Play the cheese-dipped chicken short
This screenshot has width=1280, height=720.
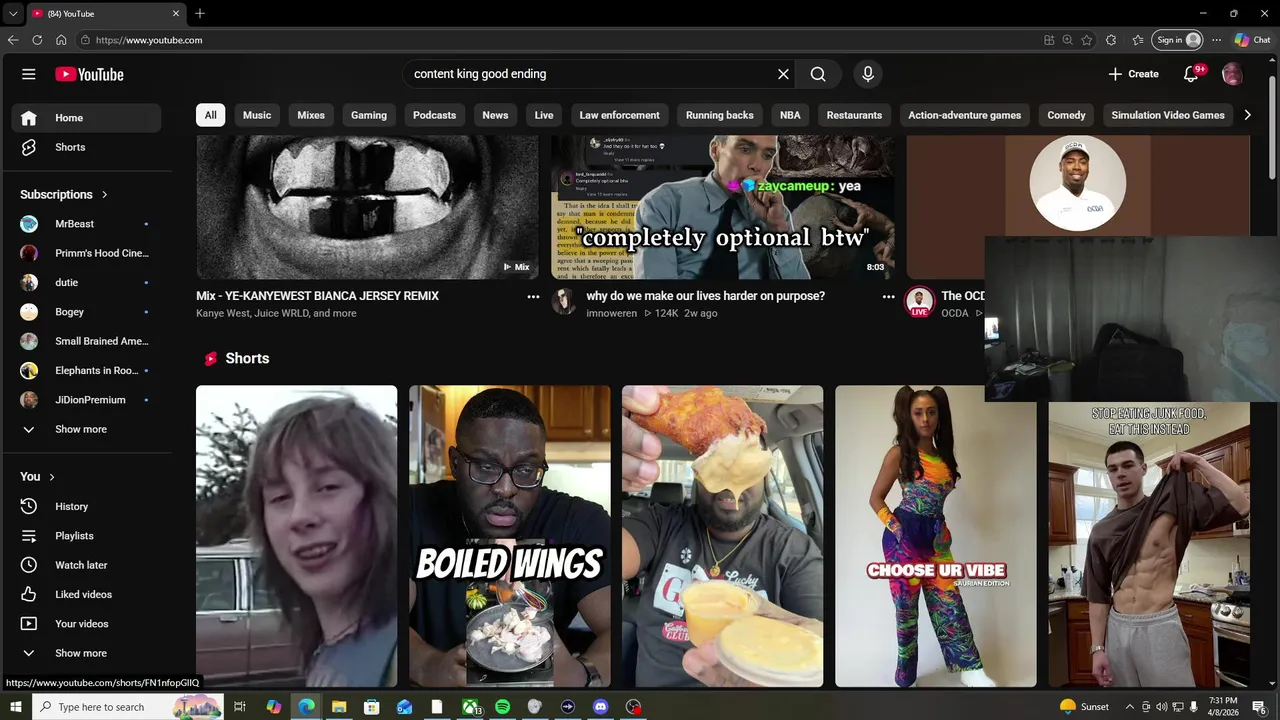tap(722, 536)
